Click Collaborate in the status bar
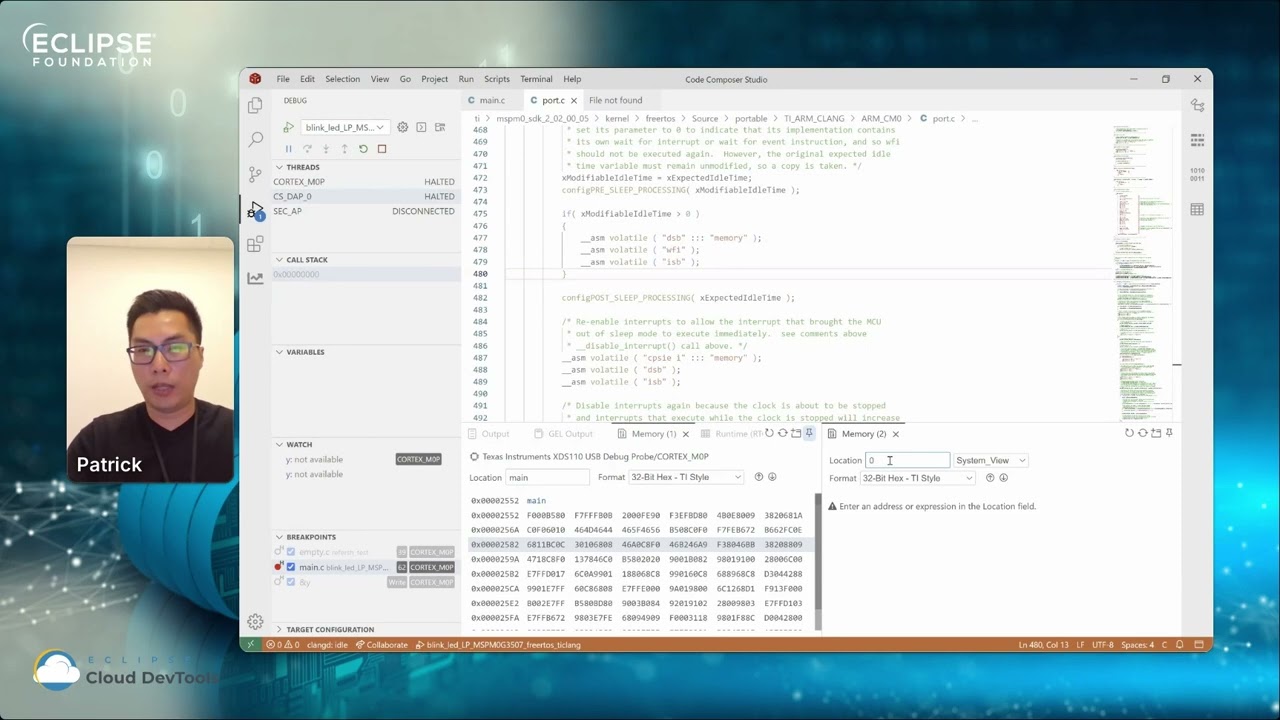Viewport: 1280px width, 720px height. tap(380, 645)
